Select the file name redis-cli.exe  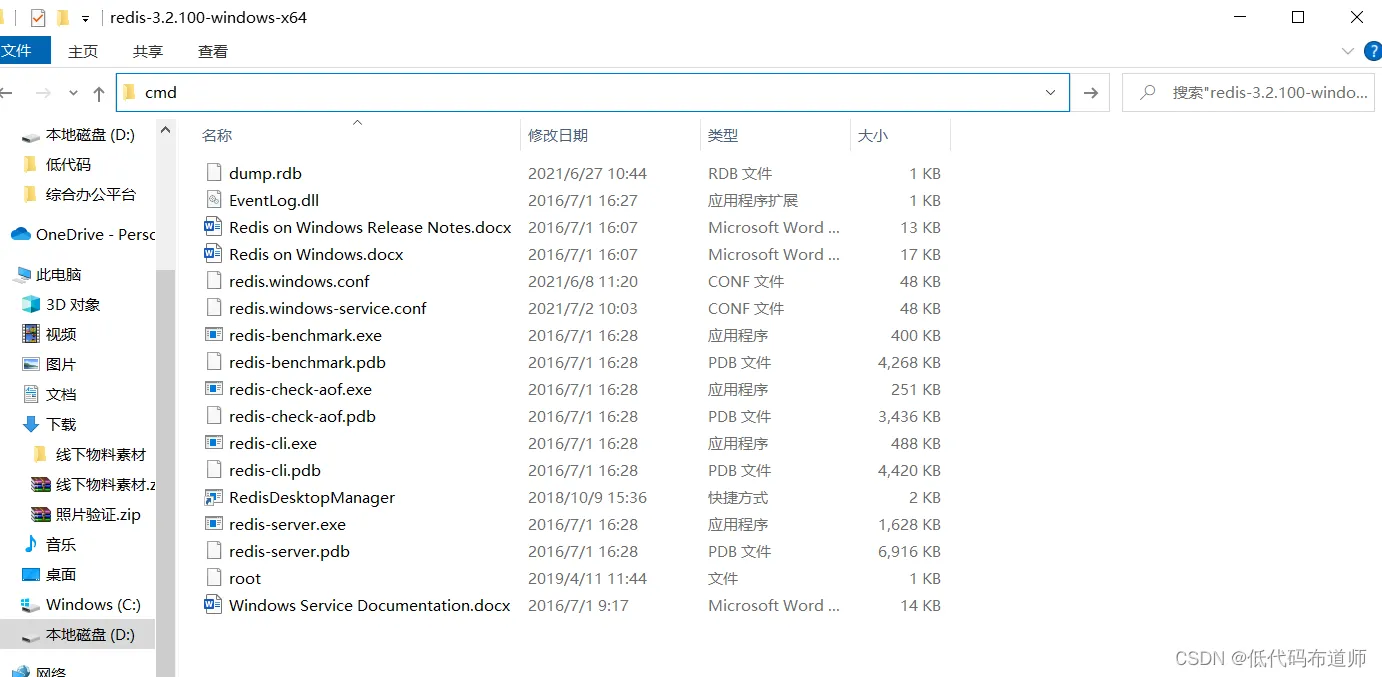pyautogui.click(x=273, y=443)
